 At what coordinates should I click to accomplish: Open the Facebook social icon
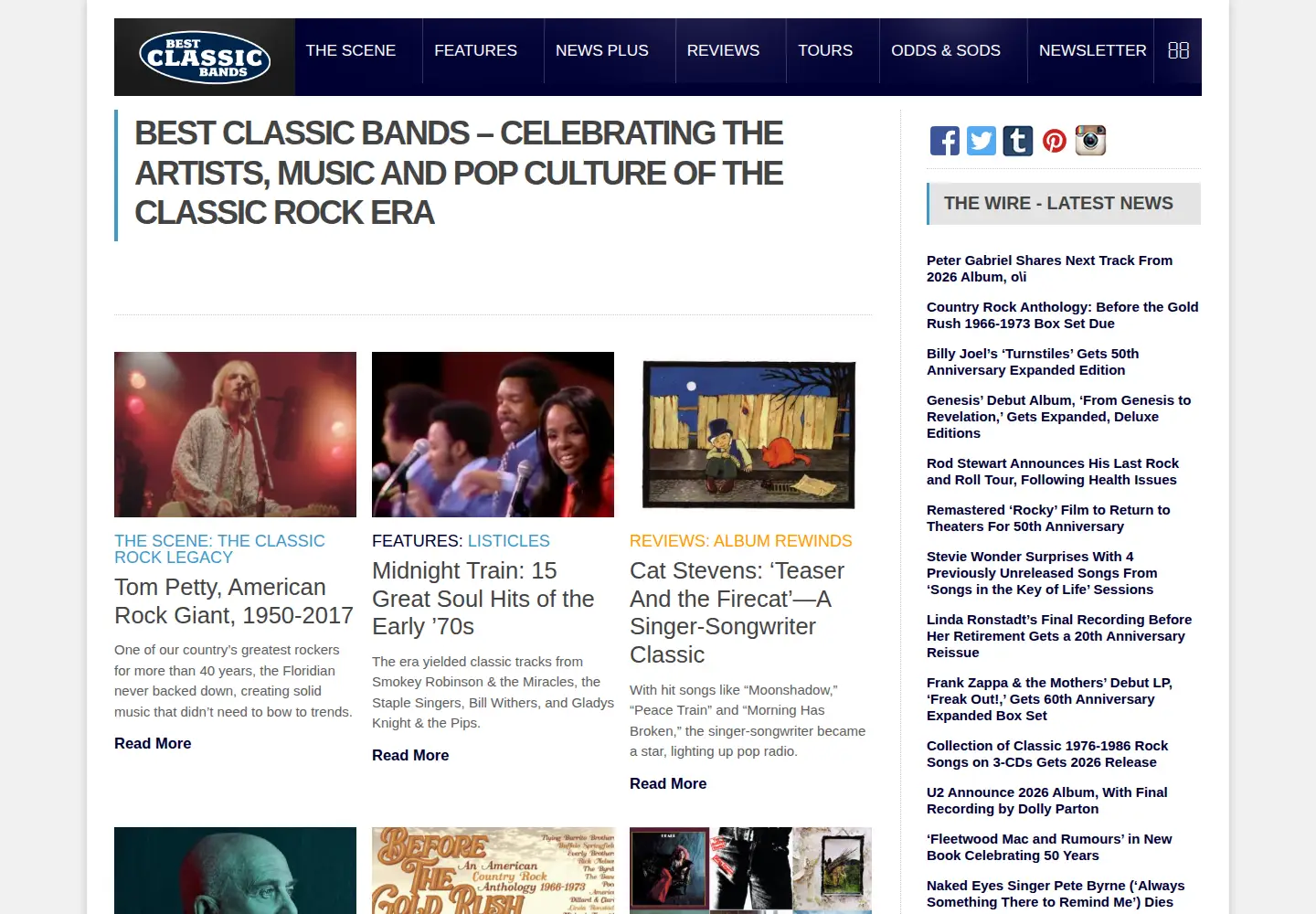pos(945,141)
